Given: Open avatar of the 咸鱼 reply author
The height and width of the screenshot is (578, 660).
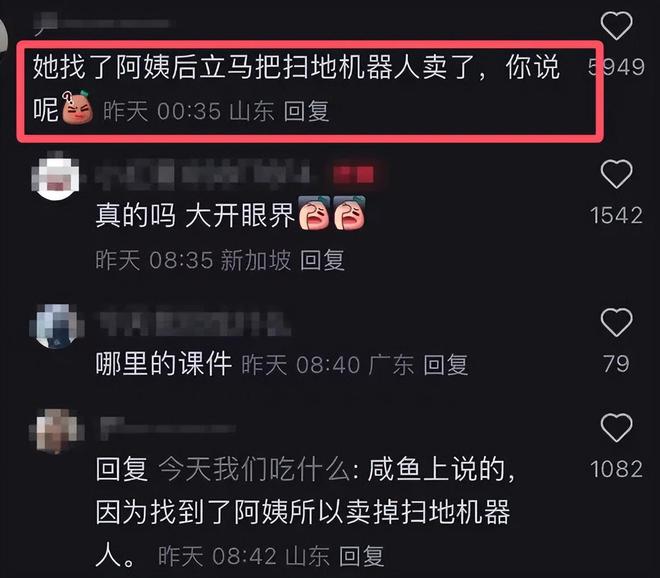Looking at the screenshot, I should pyautogui.click(x=56, y=430).
